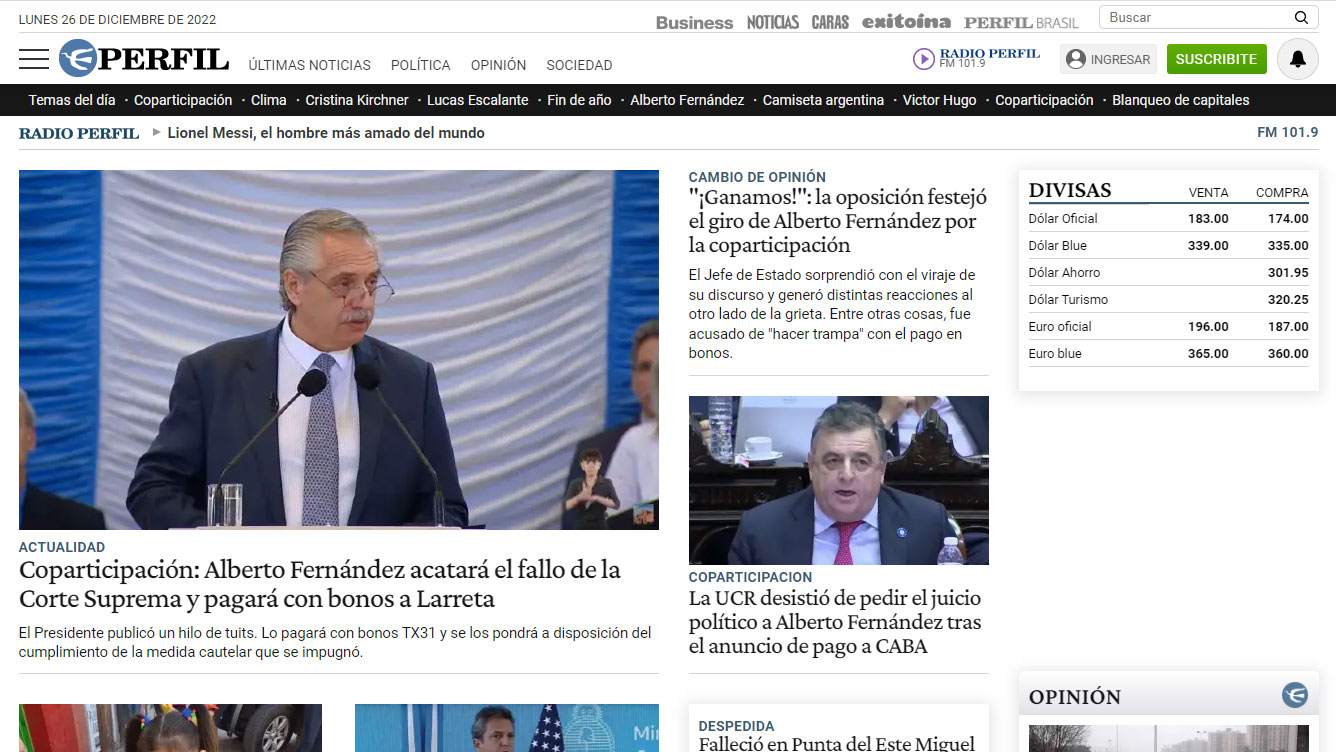Viewport: 1336px width, 752px height.
Task: Open notifications bell icon
Action: coord(1297,59)
